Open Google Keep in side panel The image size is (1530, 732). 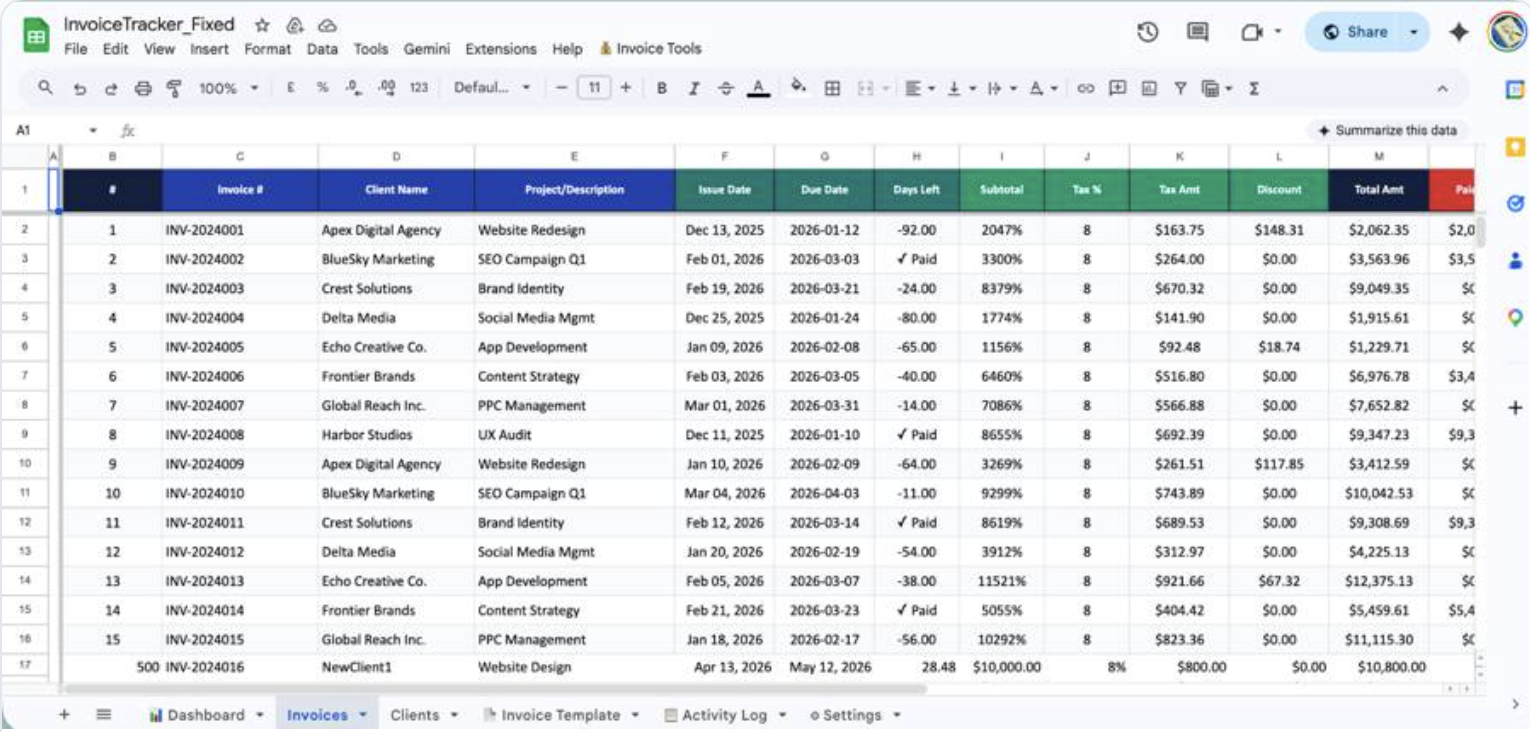pos(1515,147)
